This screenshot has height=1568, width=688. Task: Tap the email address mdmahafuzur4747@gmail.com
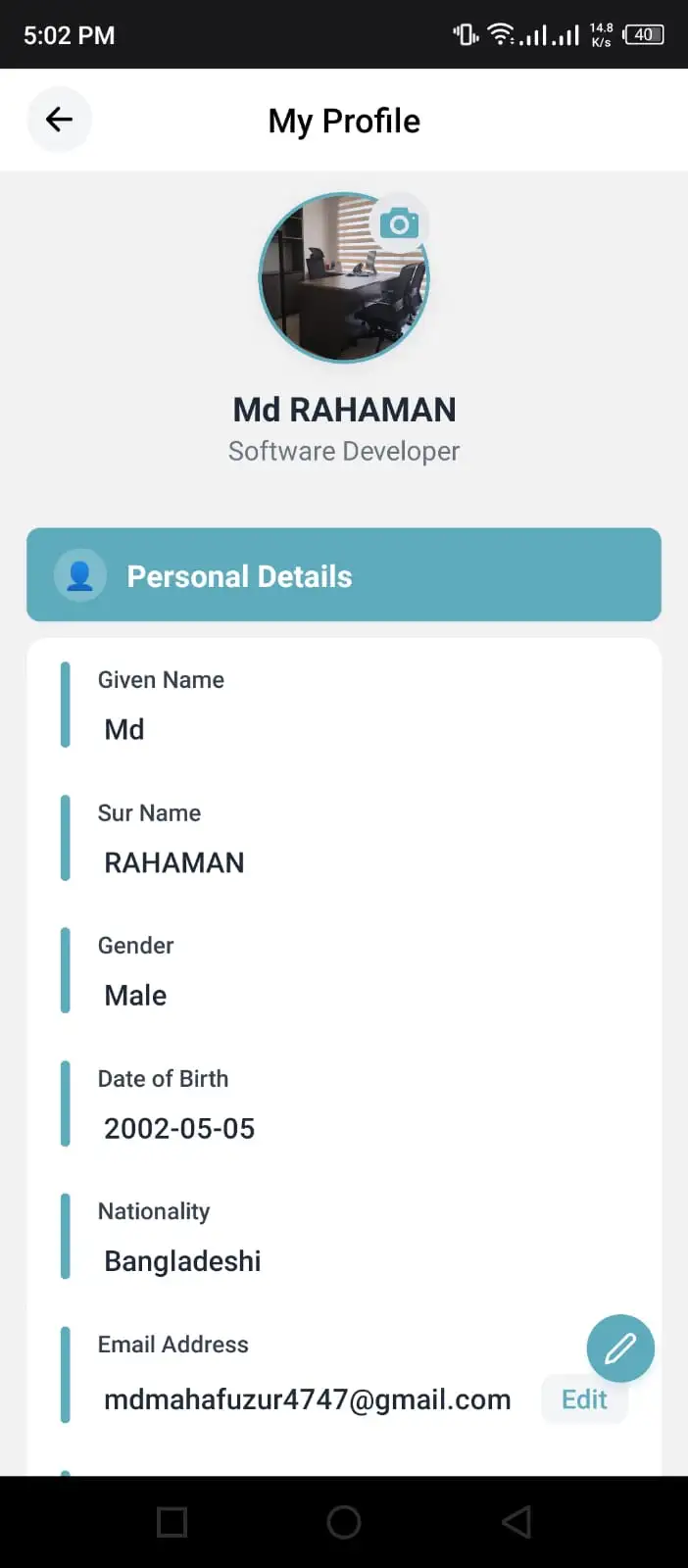307,1399
